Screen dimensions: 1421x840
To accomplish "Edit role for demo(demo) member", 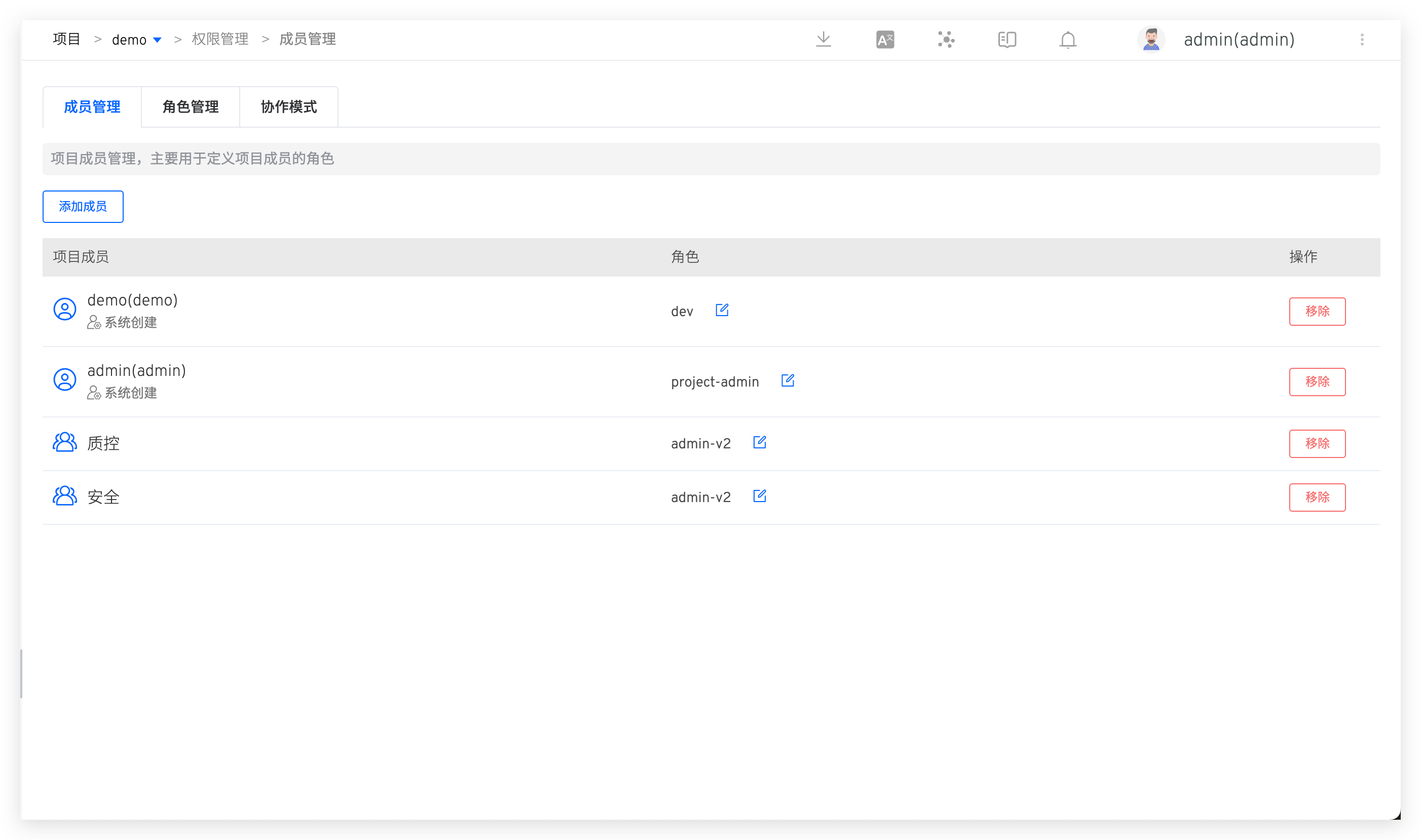I will click(x=722, y=310).
